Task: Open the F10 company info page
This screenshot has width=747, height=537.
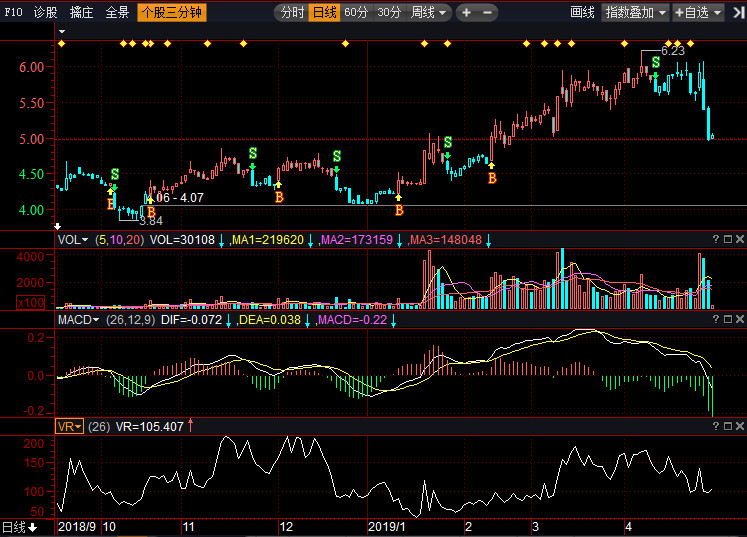Action: click(x=13, y=12)
